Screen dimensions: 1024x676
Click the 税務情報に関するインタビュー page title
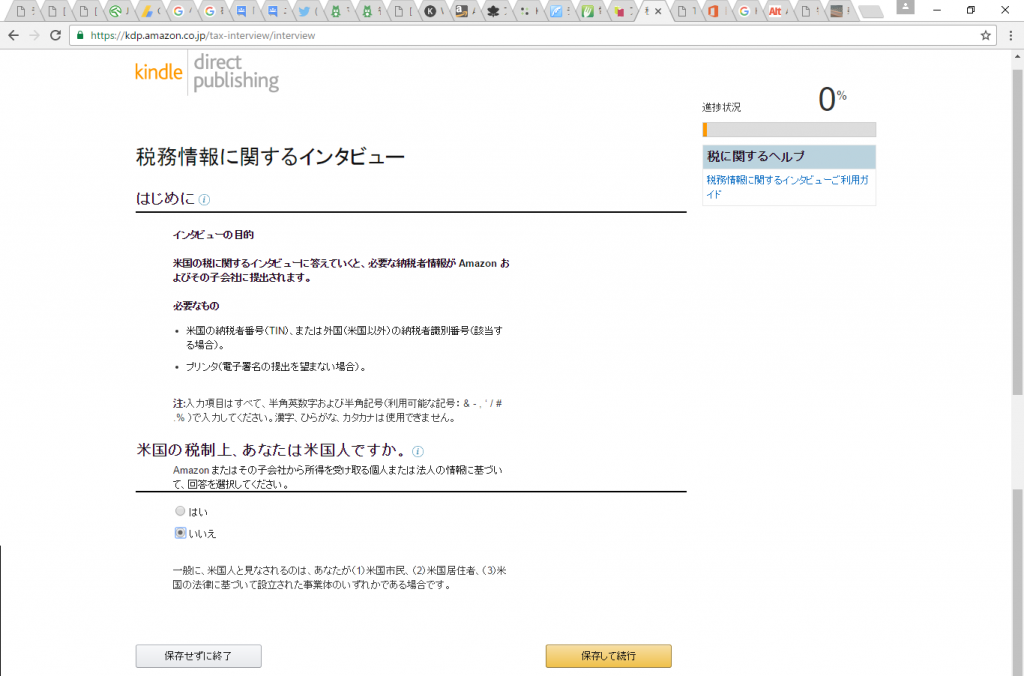tap(270, 157)
